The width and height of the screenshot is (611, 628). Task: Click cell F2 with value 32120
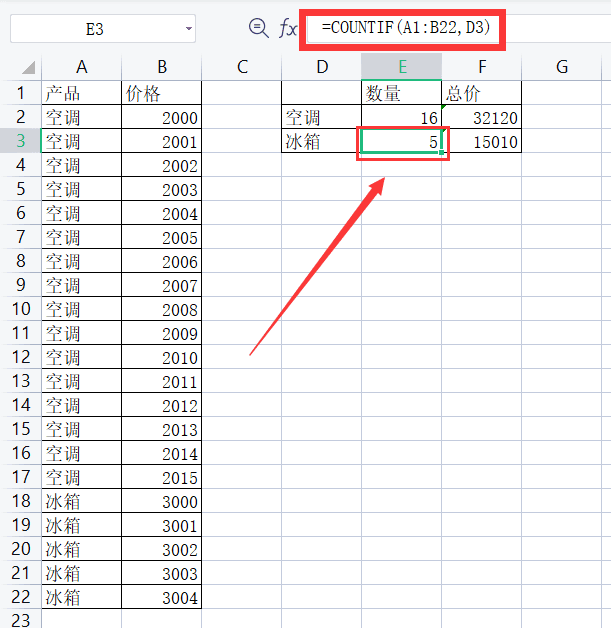click(482, 117)
